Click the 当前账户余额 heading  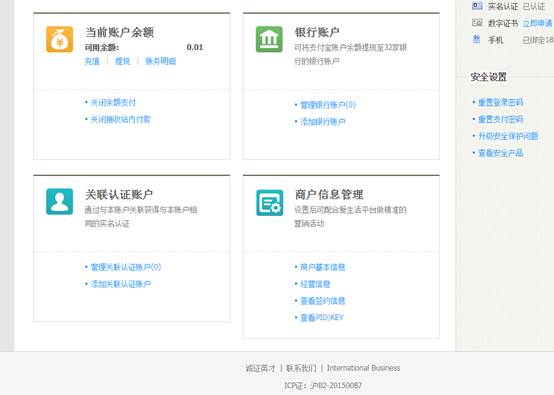[119, 32]
